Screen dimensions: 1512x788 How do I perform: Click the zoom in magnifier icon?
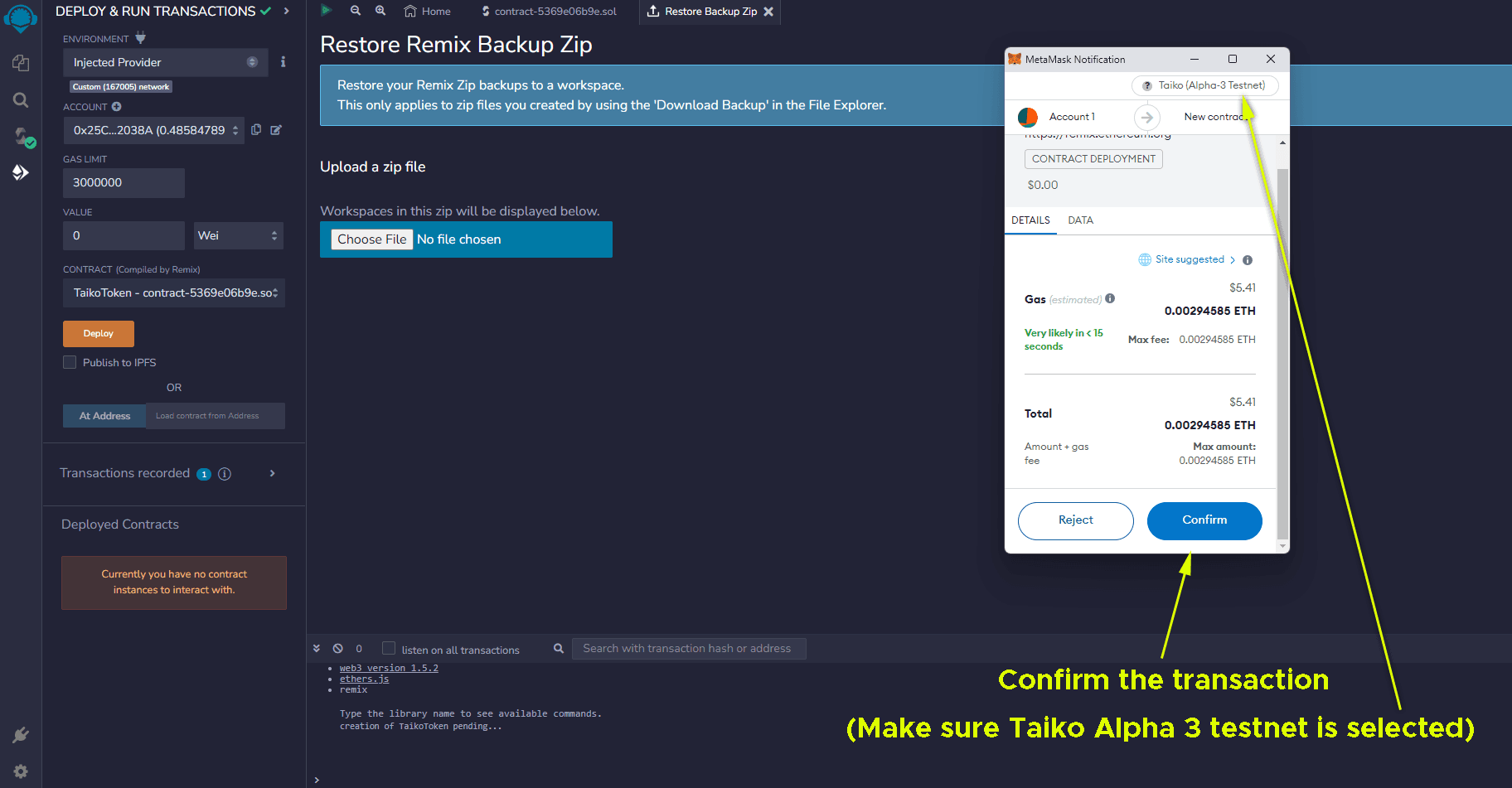pyautogui.click(x=380, y=11)
